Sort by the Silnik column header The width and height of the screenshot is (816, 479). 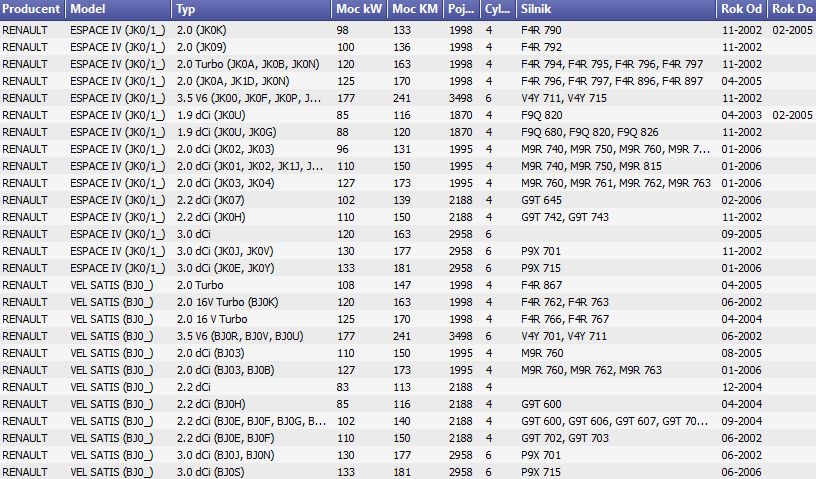tap(617, 9)
